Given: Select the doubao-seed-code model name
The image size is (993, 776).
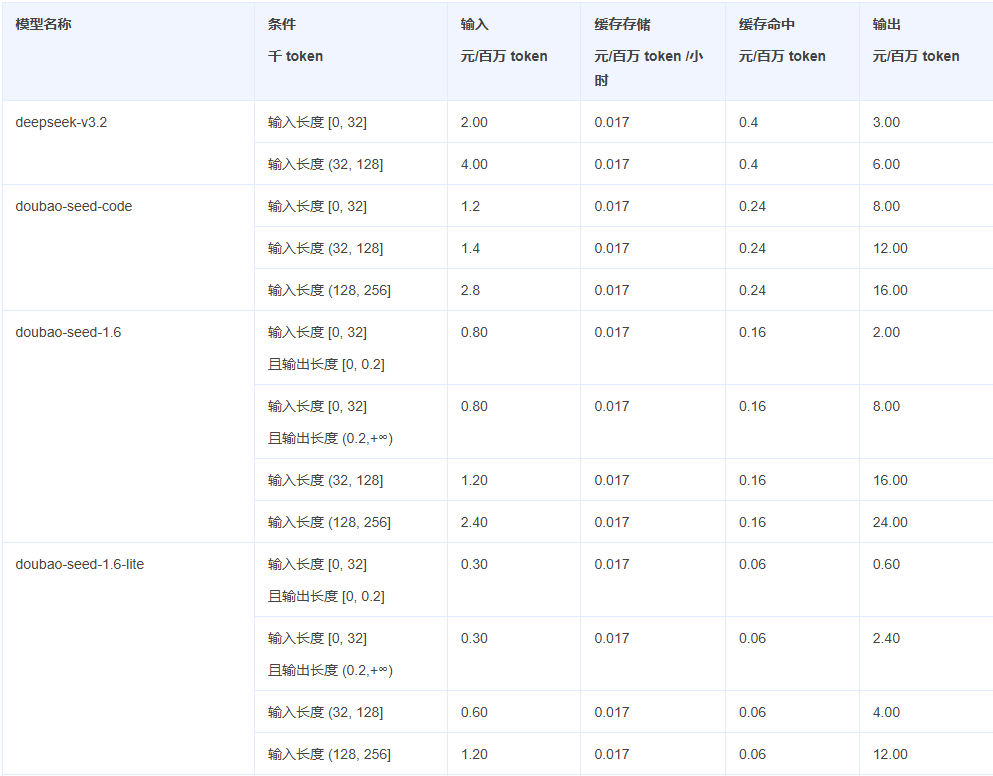Looking at the screenshot, I should coord(73,207).
